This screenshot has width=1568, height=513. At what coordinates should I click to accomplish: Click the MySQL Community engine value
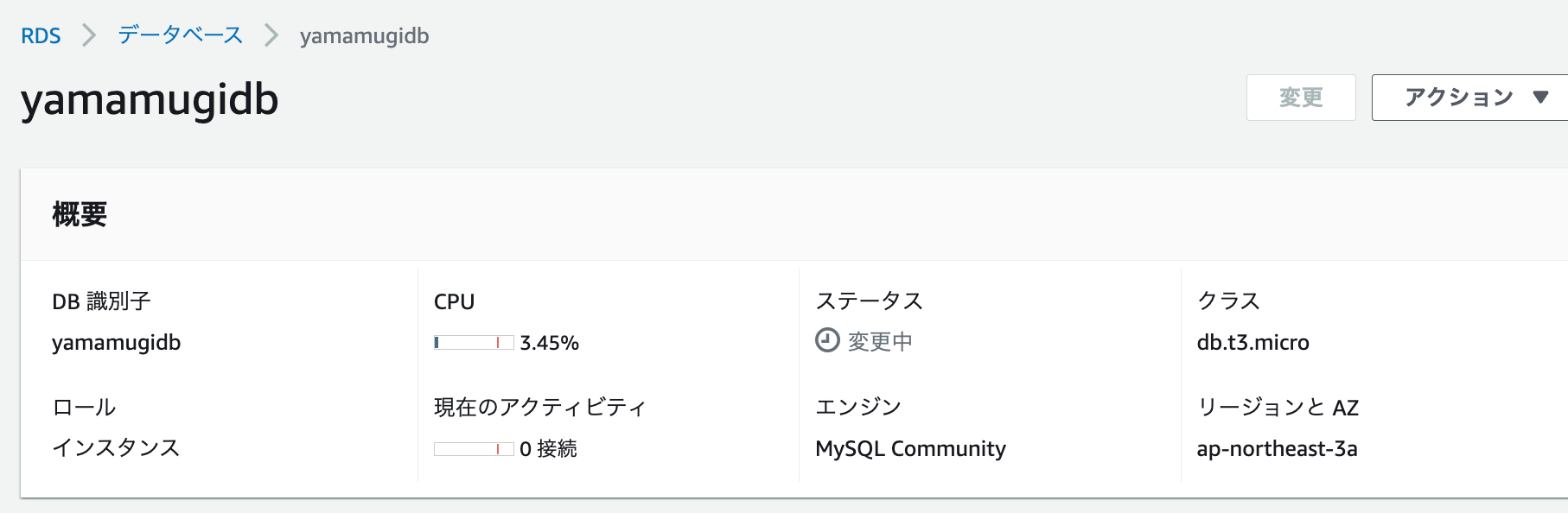pyautogui.click(x=910, y=449)
